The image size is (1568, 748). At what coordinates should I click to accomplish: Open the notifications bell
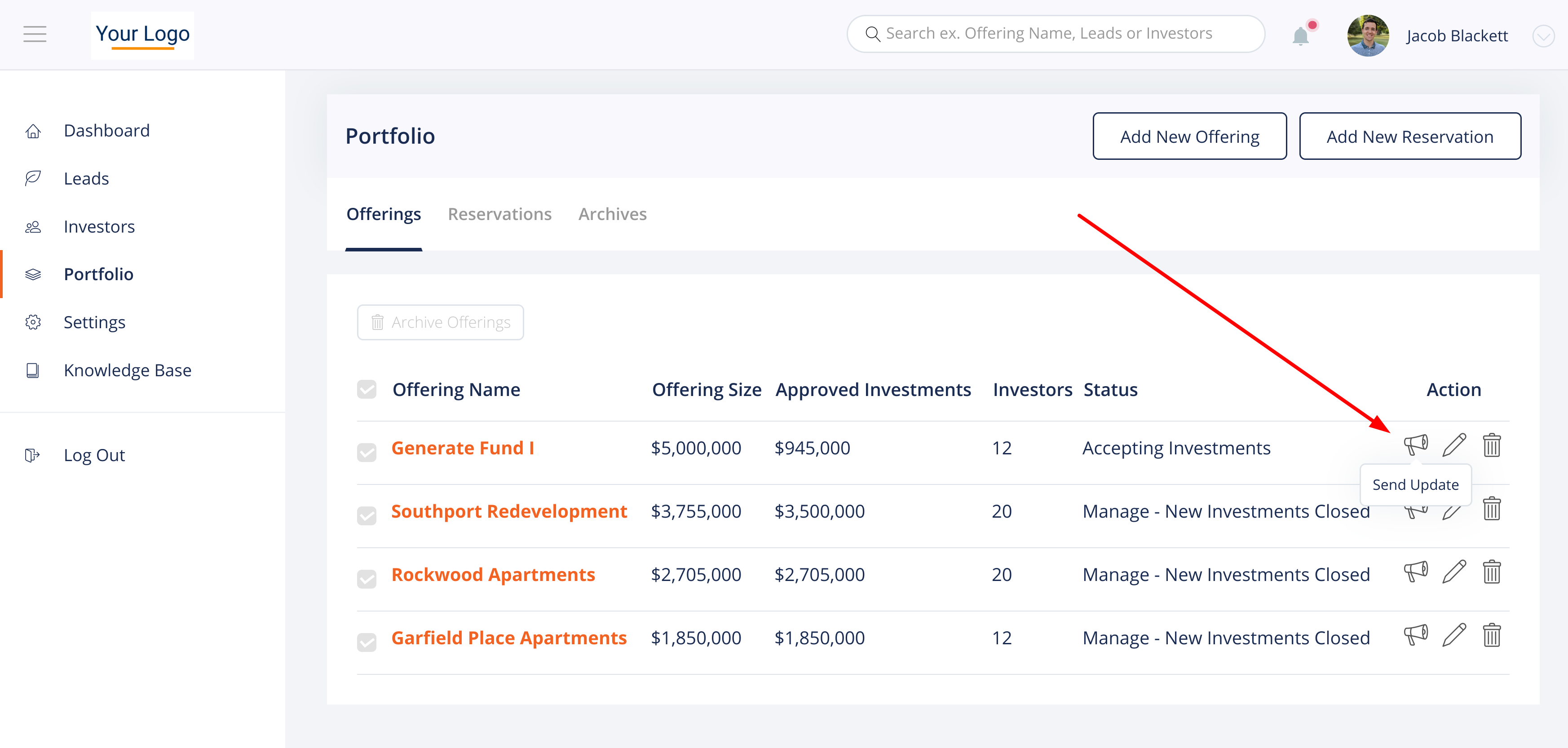pyautogui.click(x=1300, y=36)
